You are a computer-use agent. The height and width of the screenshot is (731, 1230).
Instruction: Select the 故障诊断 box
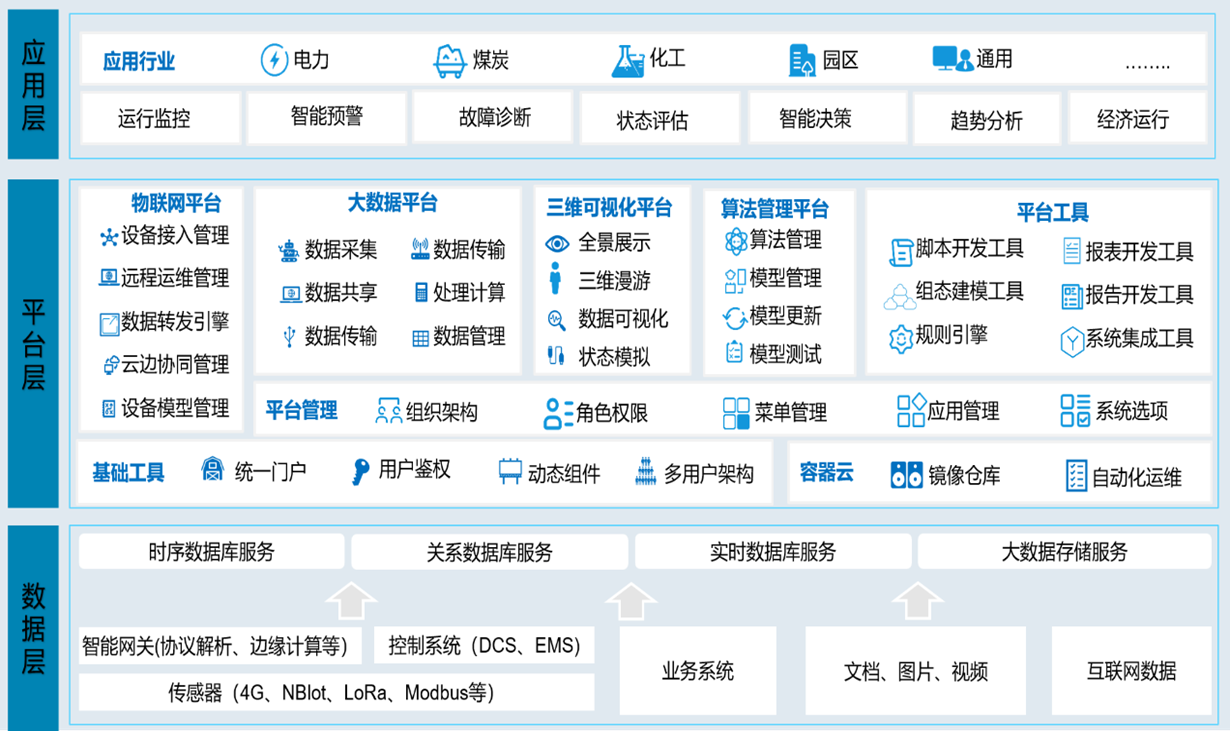click(x=494, y=118)
